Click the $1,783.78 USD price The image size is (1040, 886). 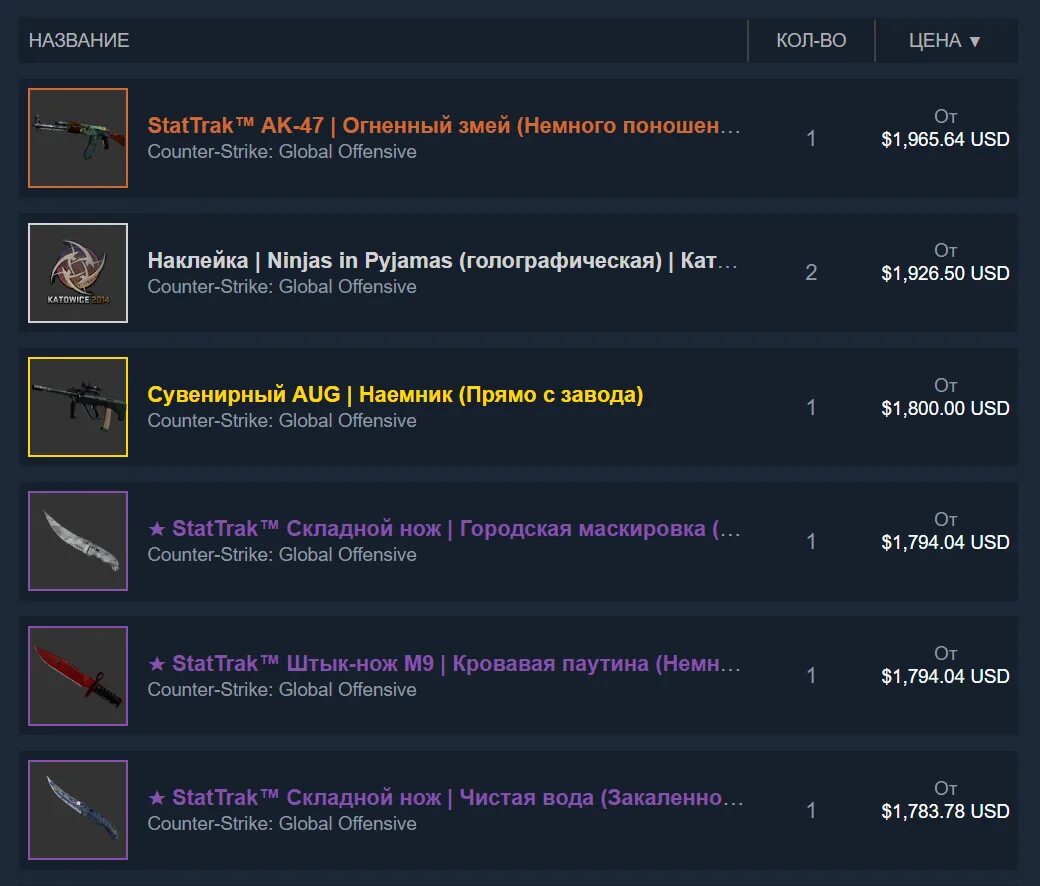945,811
